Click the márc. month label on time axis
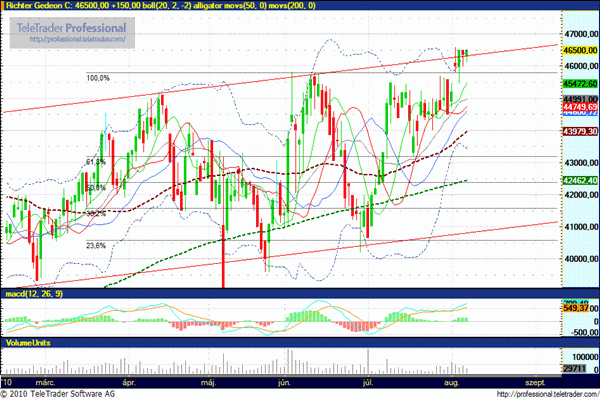Image resolution: width=600 pixels, height=400 pixels. click(x=45, y=382)
